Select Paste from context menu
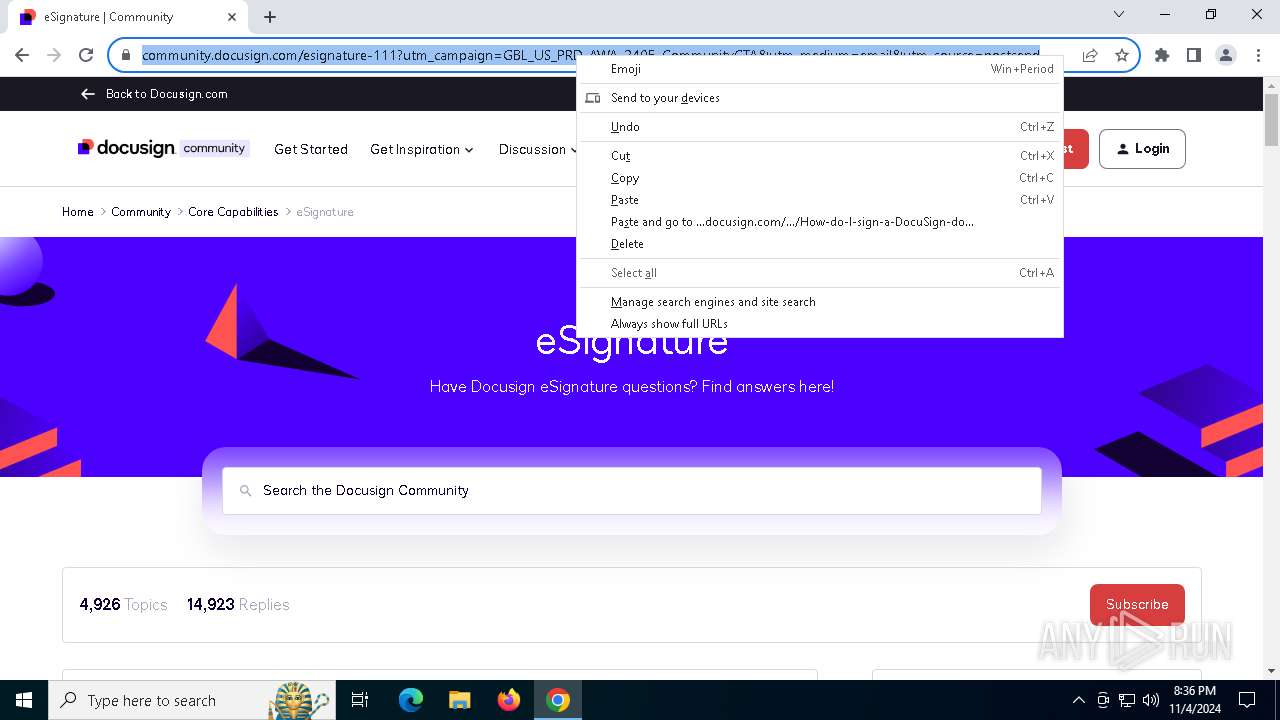The image size is (1280, 720). coord(820,200)
